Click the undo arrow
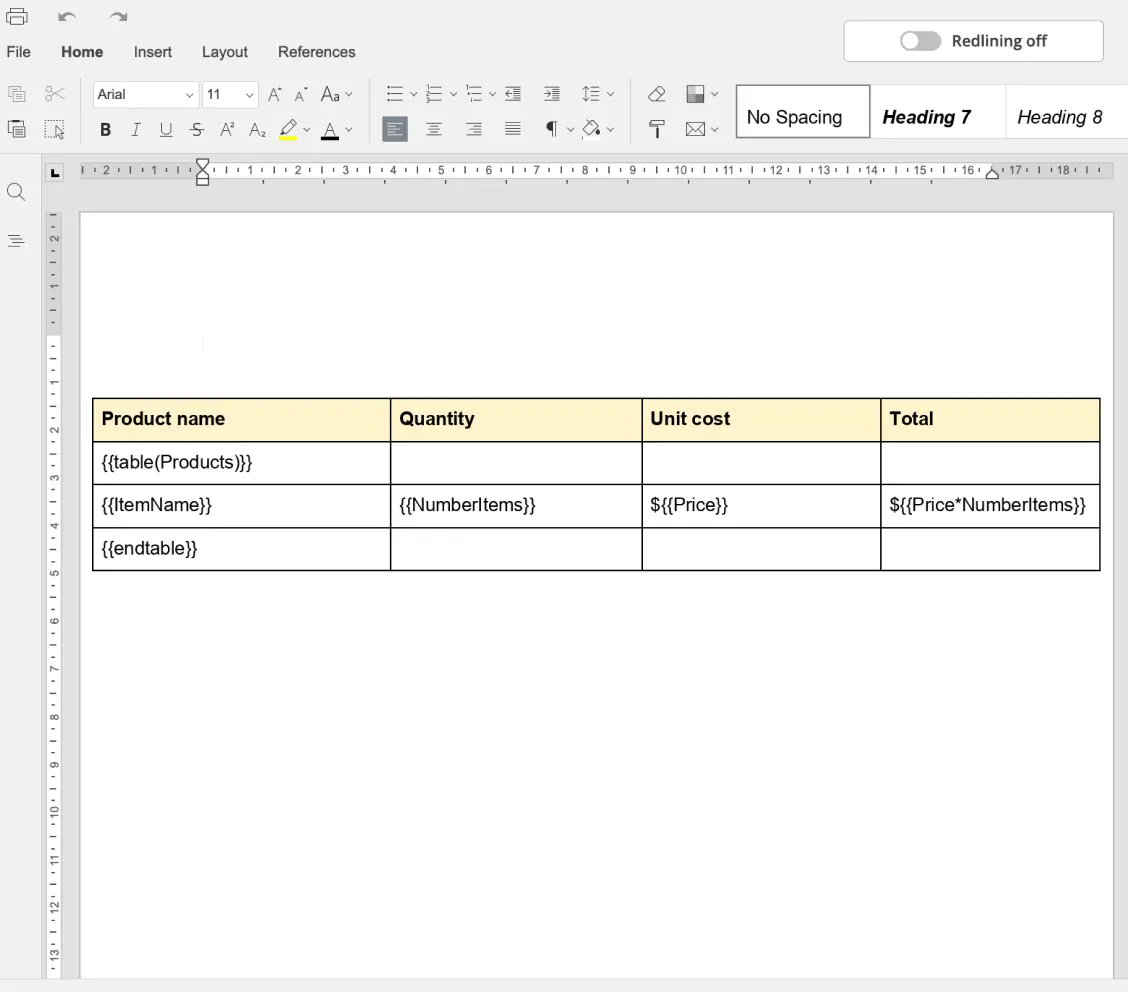1128x992 pixels. (x=66, y=15)
